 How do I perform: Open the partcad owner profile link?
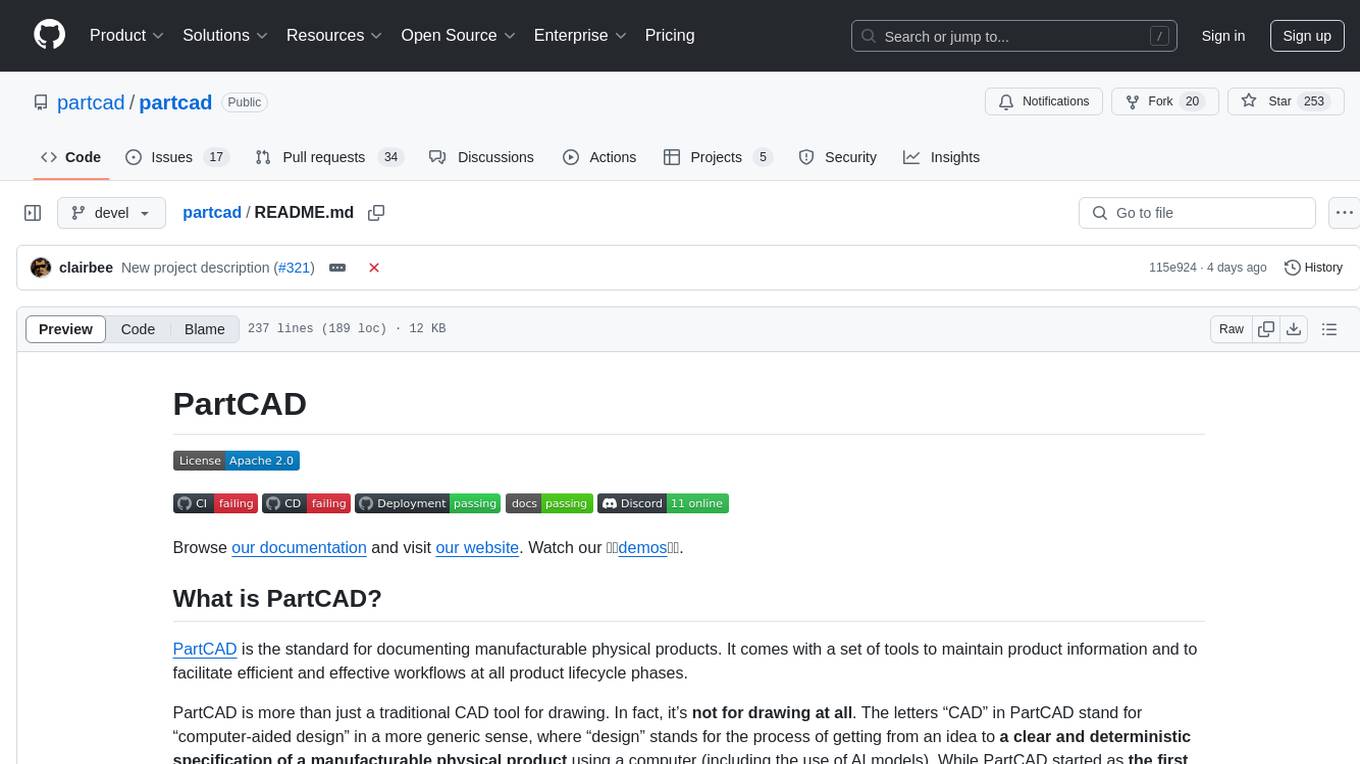coord(91,102)
